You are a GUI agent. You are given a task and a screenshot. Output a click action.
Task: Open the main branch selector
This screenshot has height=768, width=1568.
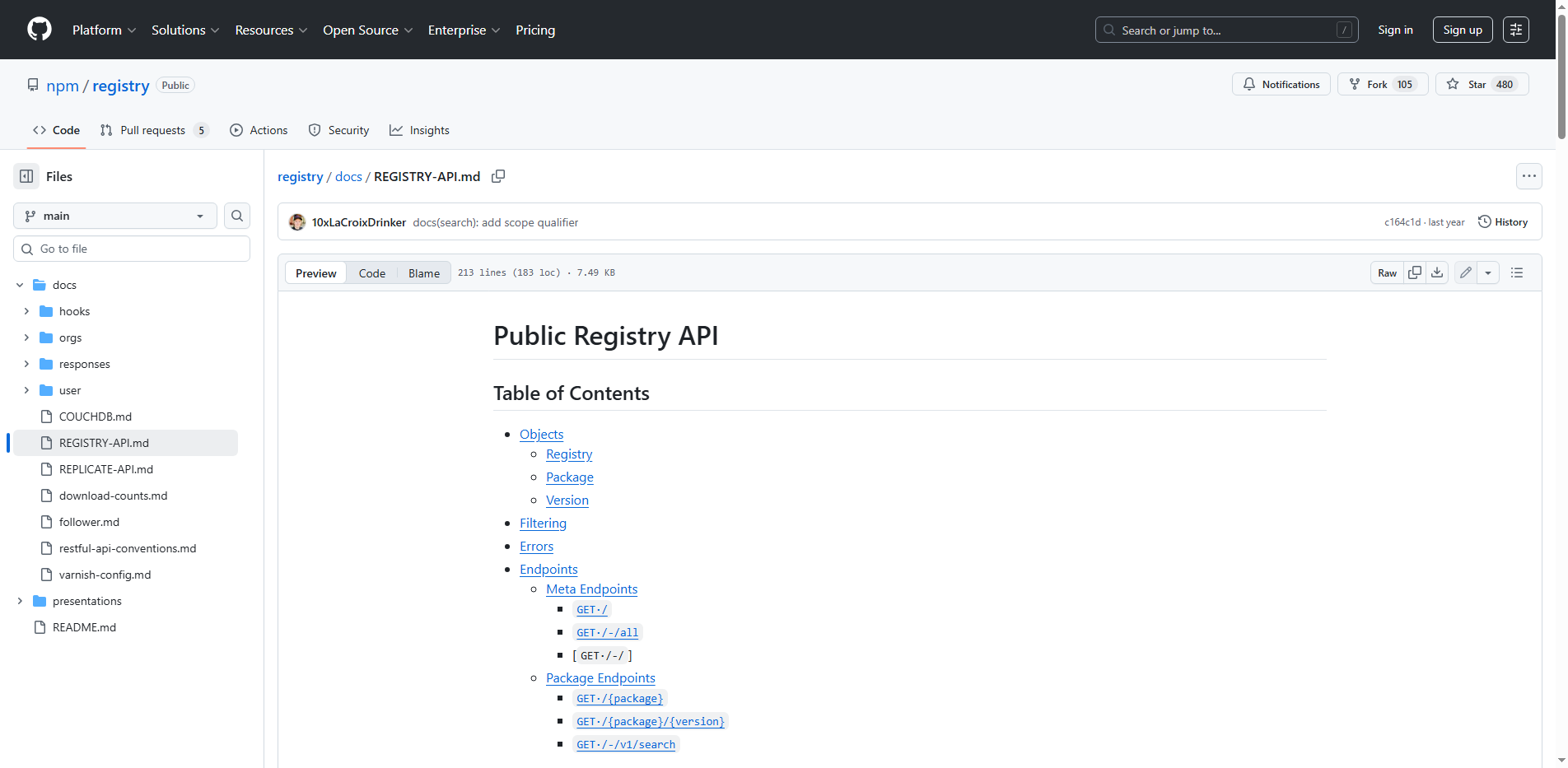click(114, 216)
